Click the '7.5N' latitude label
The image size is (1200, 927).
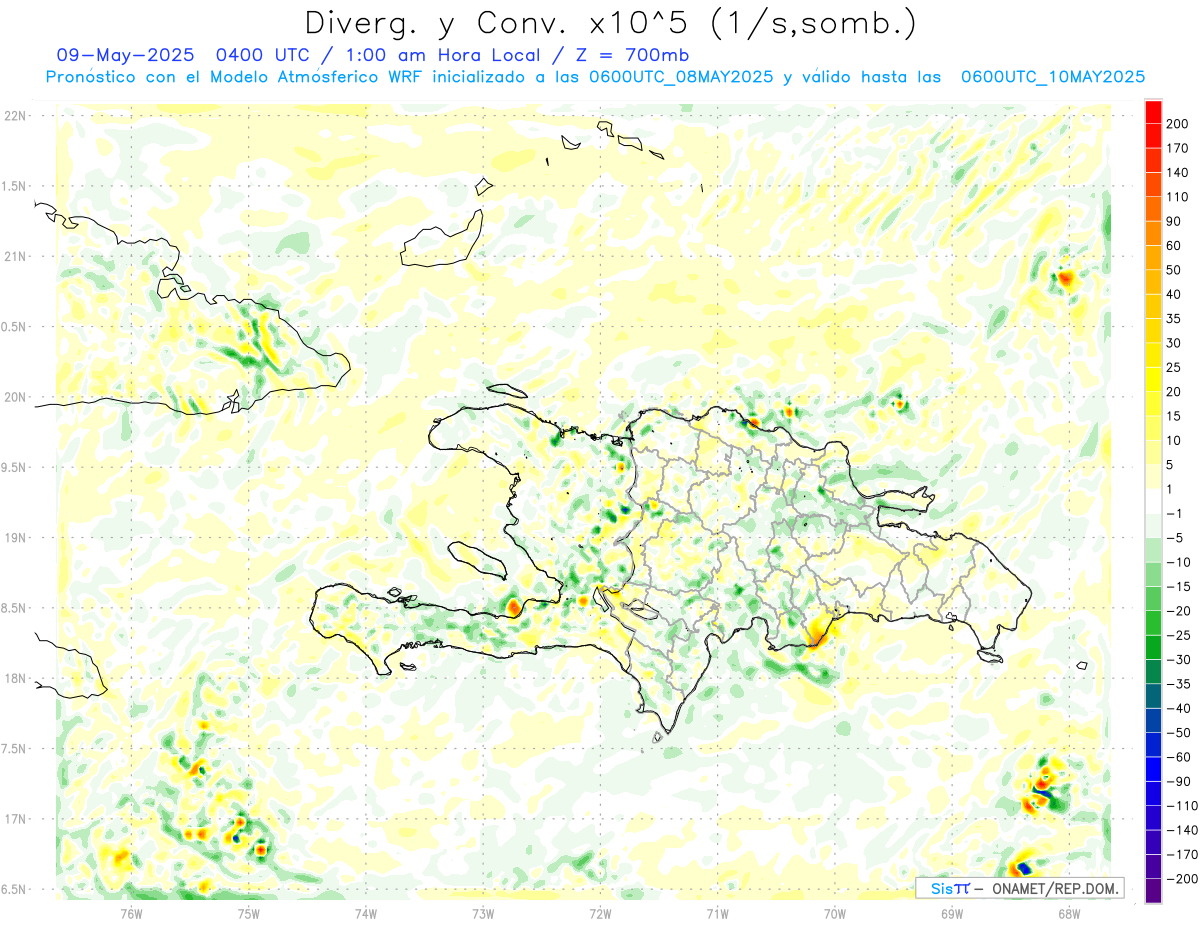(15, 749)
